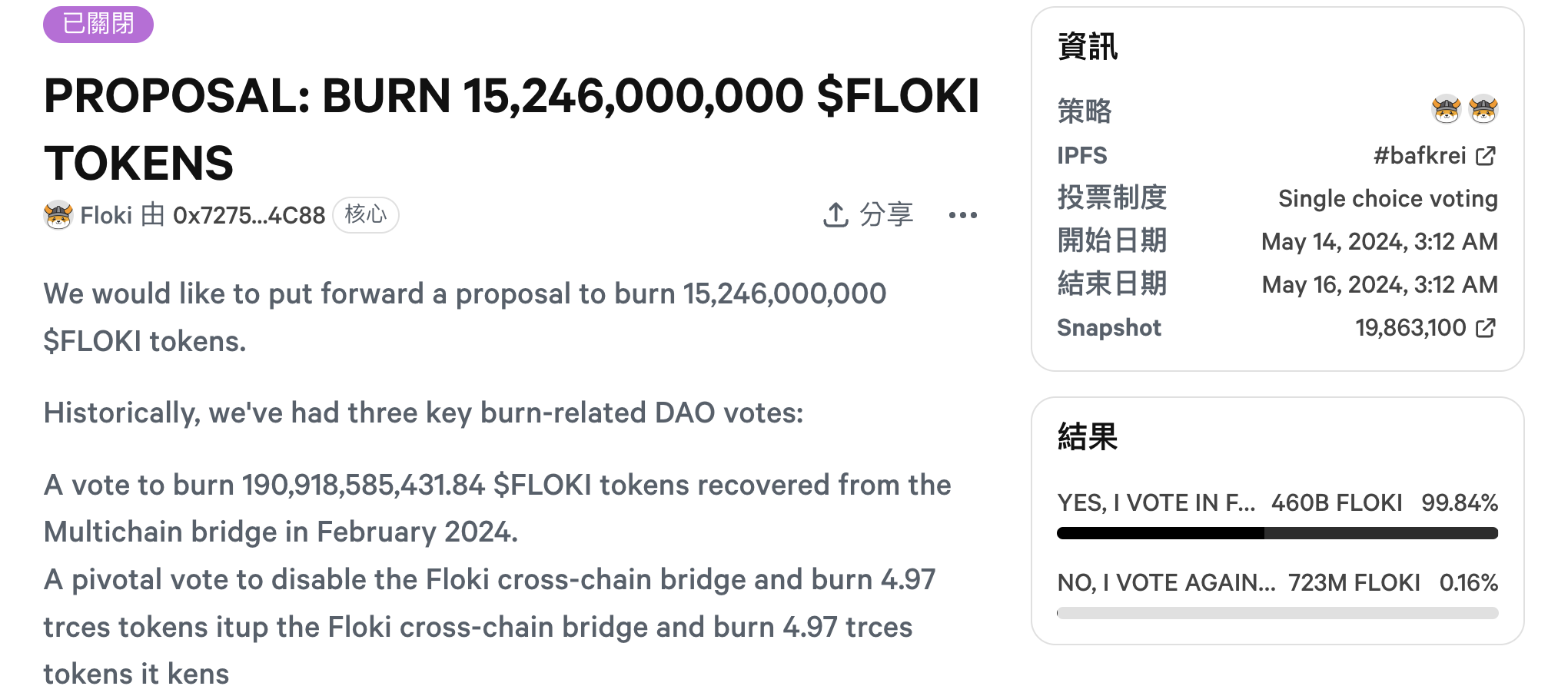Open IPFS external link icon
The height and width of the screenshot is (696, 1568).
1487,156
